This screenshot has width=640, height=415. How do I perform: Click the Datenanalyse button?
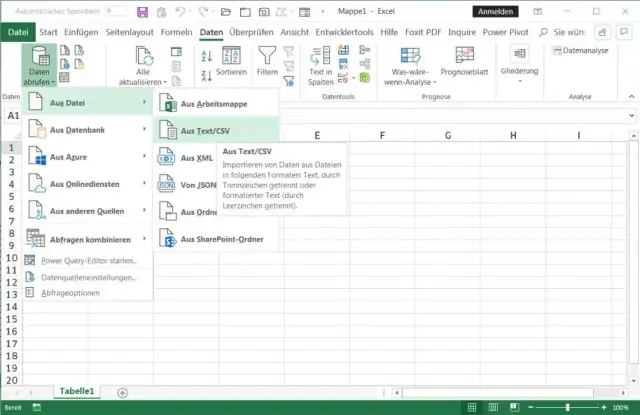pyautogui.click(x=585, y=49)
